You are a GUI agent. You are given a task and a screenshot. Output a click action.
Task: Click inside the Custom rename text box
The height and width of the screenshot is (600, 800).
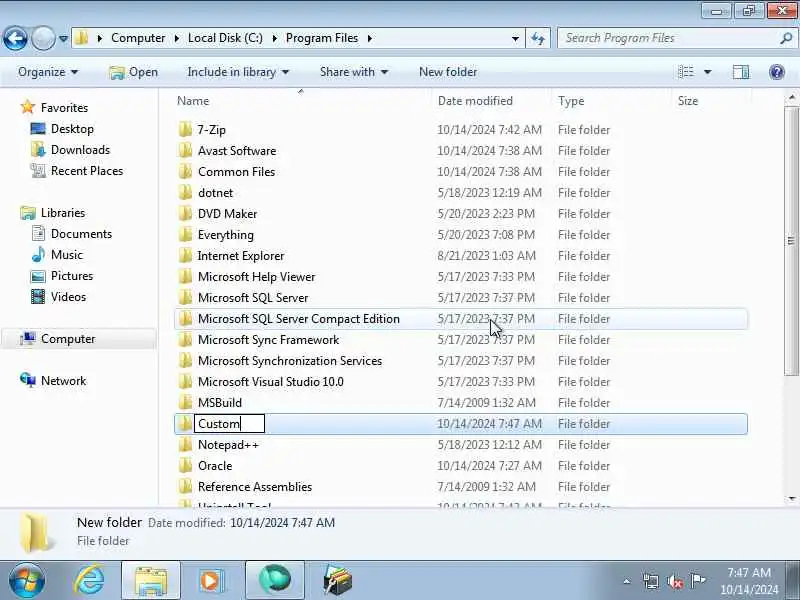(229, 424)
